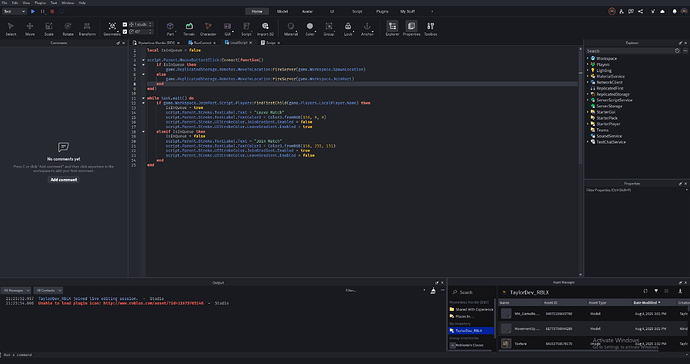The image size is (690, 364).
Task: Toggle the move snapping studs checkbox
Action: point(125,25)
